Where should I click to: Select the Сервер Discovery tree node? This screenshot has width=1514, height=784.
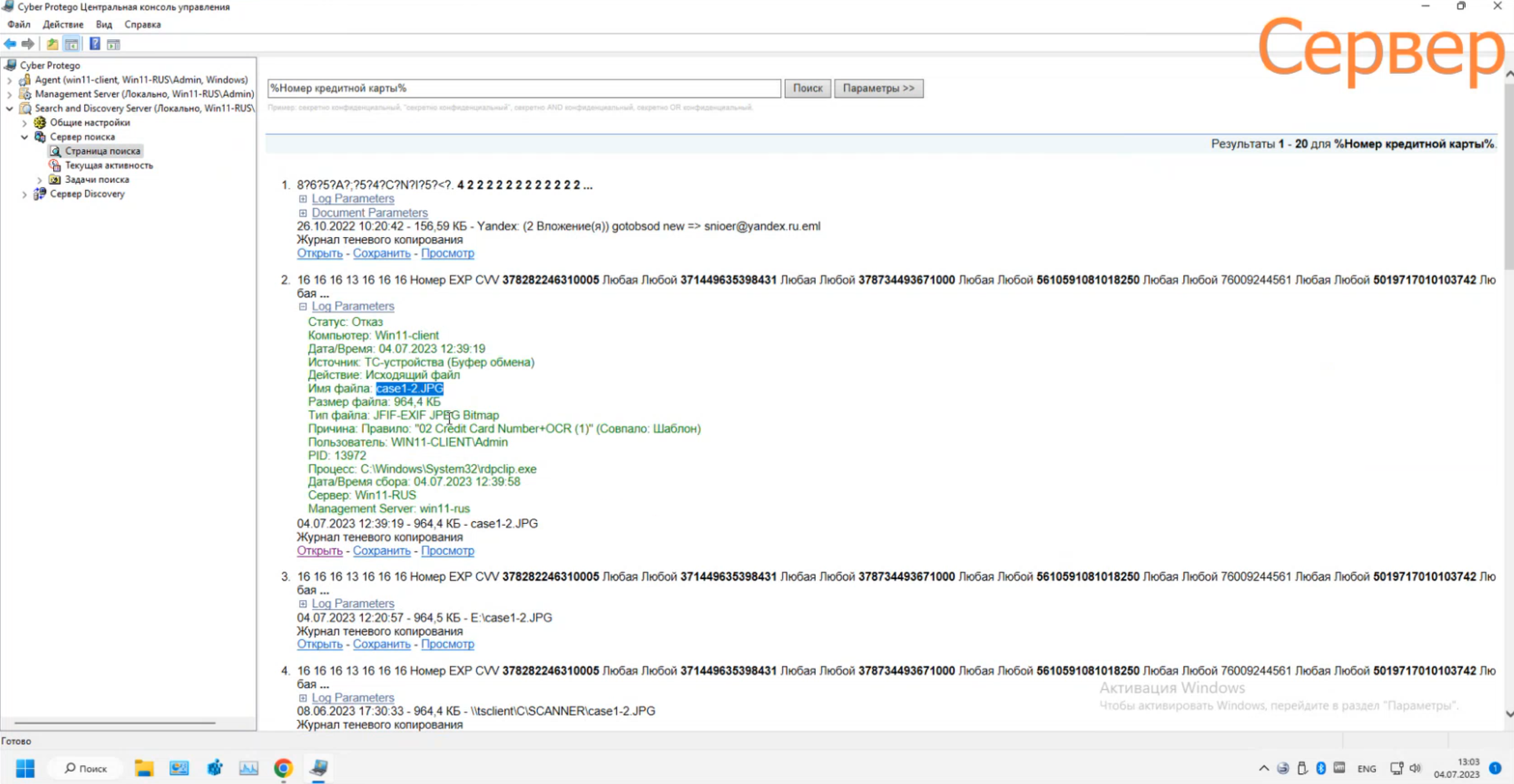pos(87,194)
